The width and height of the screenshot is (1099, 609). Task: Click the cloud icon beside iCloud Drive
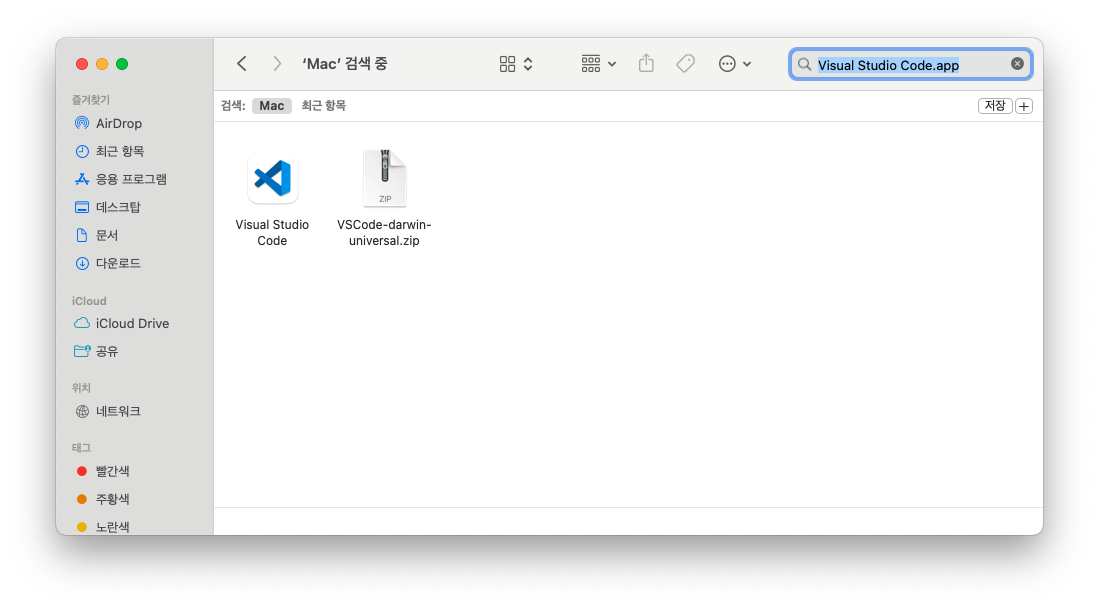point(82,323)
